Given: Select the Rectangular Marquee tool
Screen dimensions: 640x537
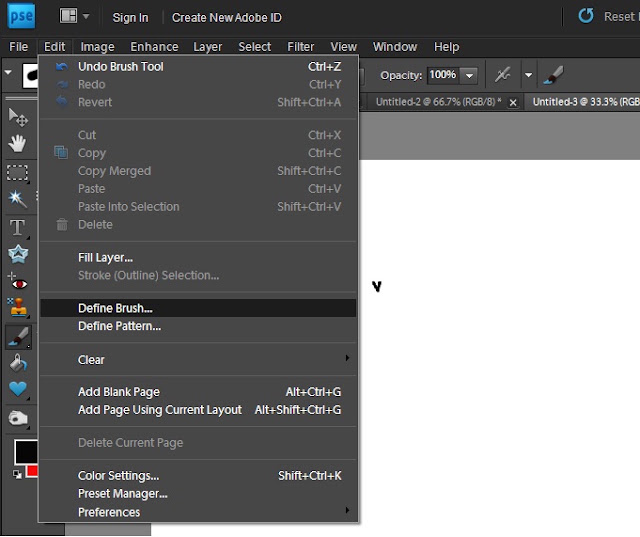Looking at the screenshot, I should (18, 173).
